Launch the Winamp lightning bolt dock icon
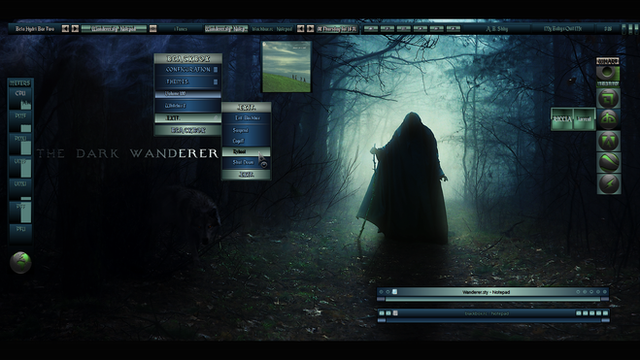640x360 pixels. point(609,184)
